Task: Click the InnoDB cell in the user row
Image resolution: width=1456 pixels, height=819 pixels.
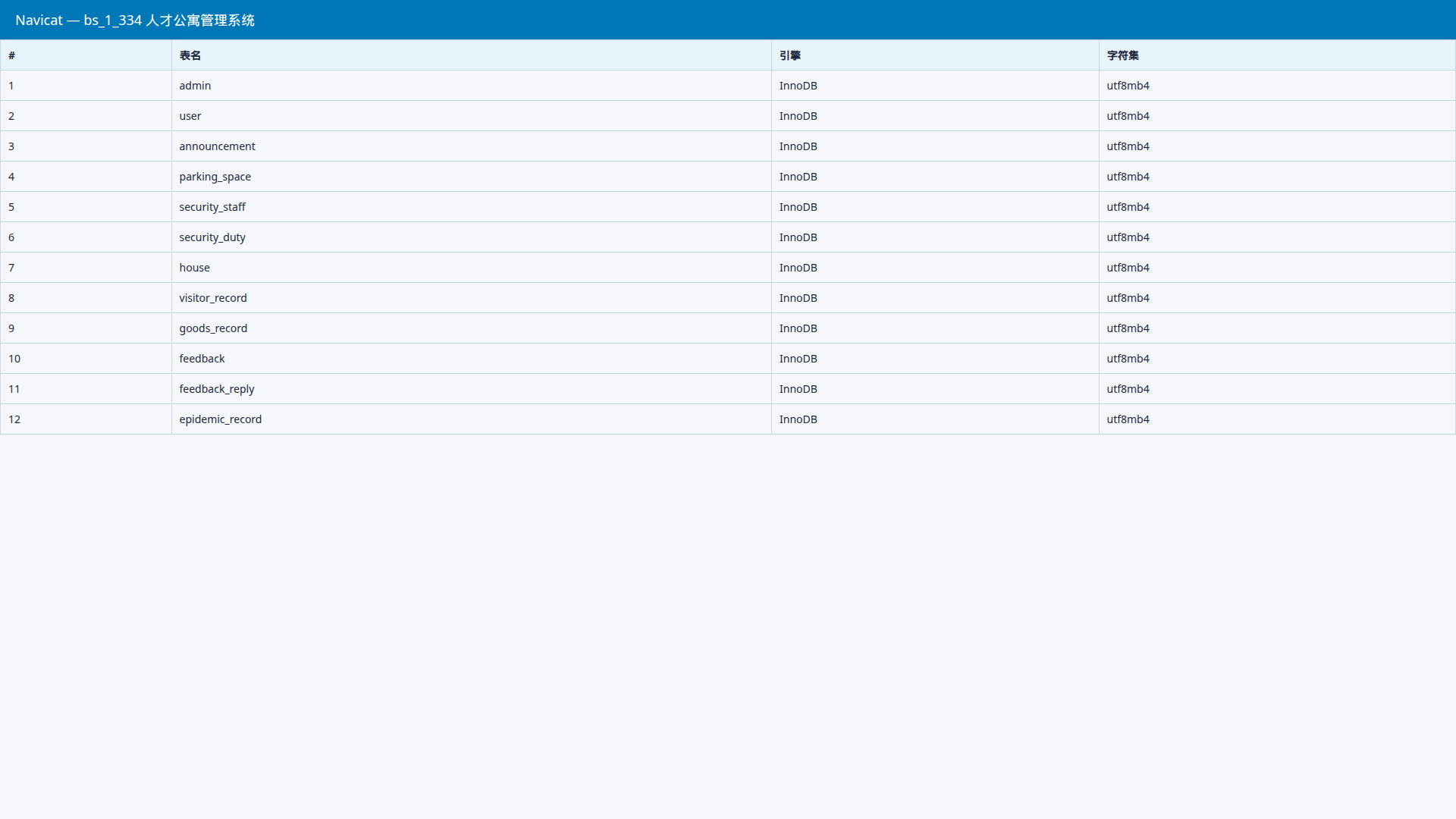Action: pos(935,116)
